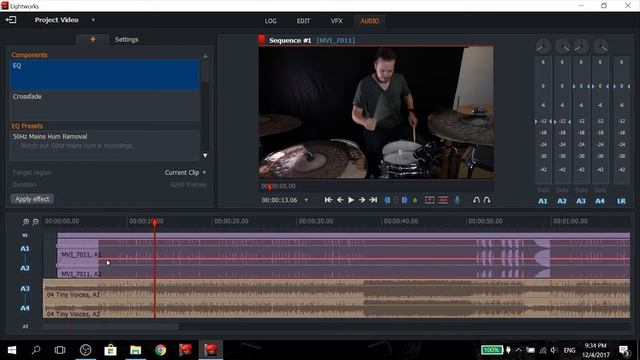The image size is (640, 360).
Task: Toggle the V1 track label
Action: pos(25,236)
